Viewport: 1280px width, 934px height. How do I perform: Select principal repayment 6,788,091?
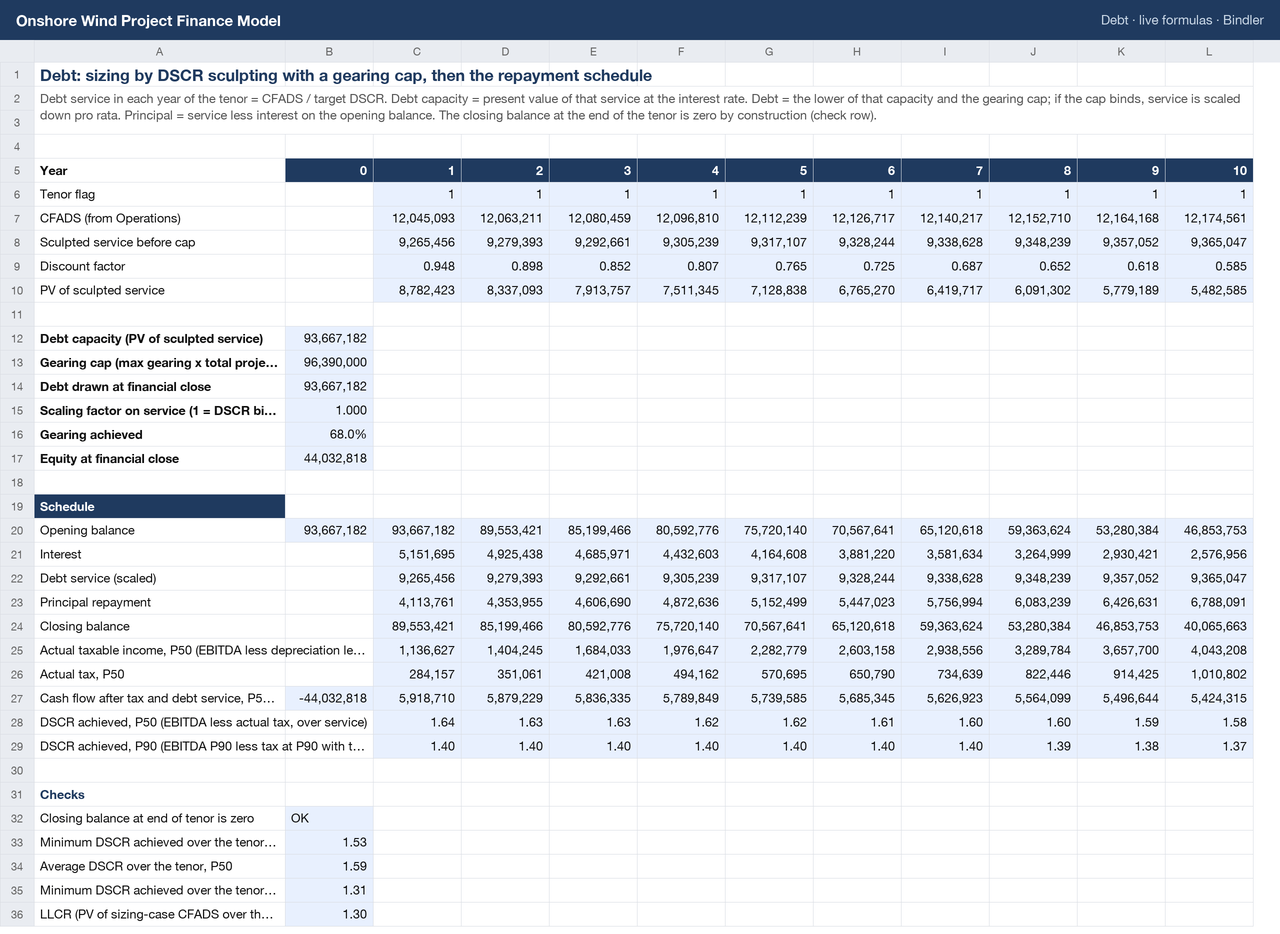click(x=1208, y=602)
